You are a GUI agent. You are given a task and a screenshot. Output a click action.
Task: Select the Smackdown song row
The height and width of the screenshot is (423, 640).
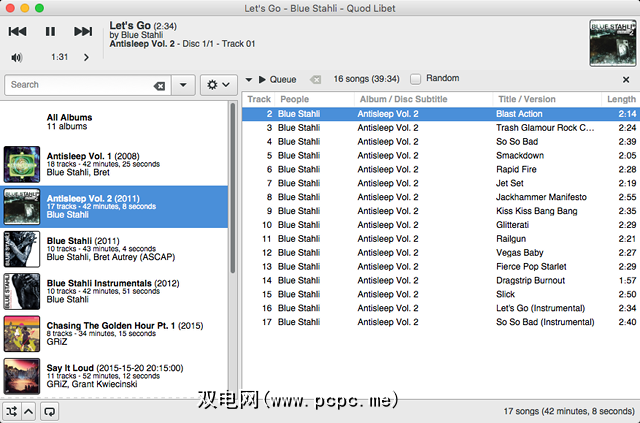point(441,156)
